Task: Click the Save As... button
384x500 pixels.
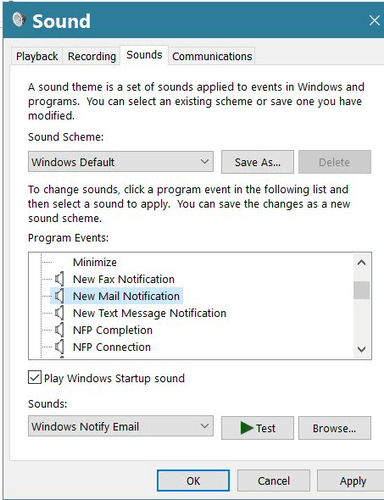Action: 257,162
